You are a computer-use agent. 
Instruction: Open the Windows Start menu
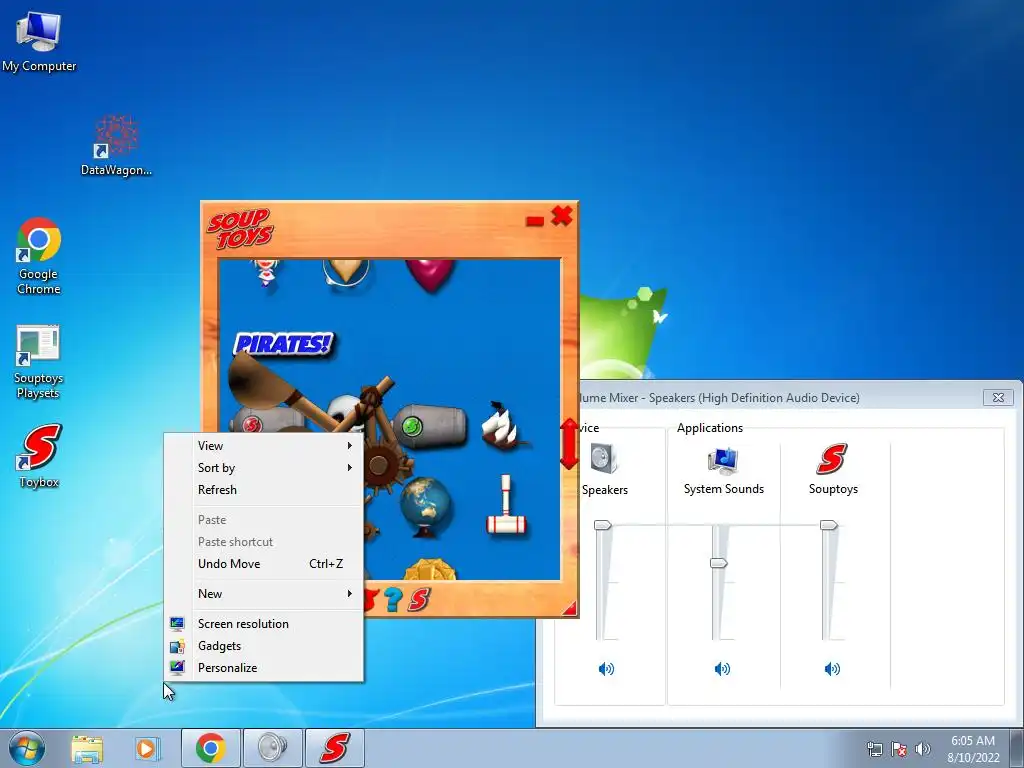coord(27,748)
